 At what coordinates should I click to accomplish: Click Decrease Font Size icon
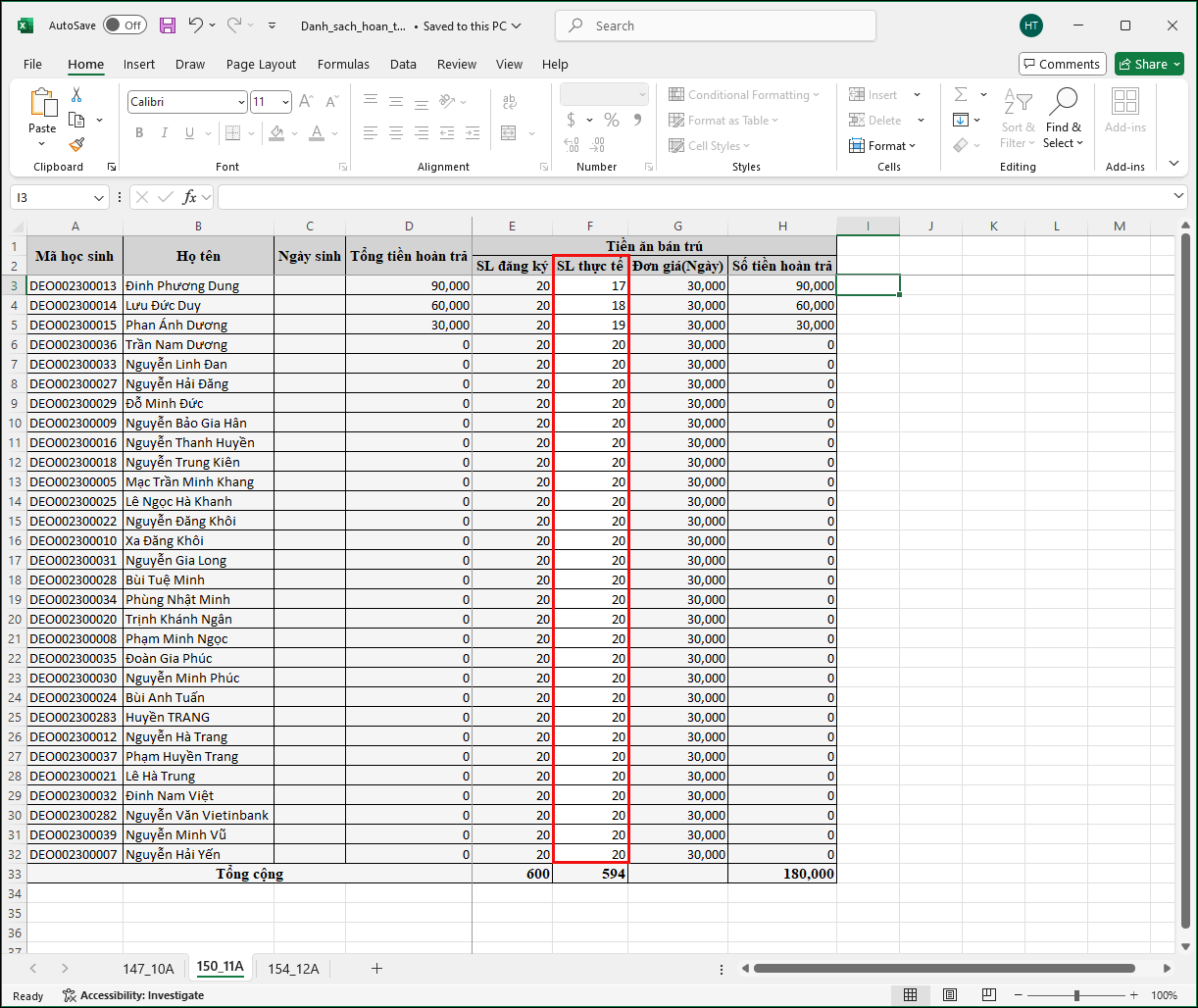click(331, 101)
